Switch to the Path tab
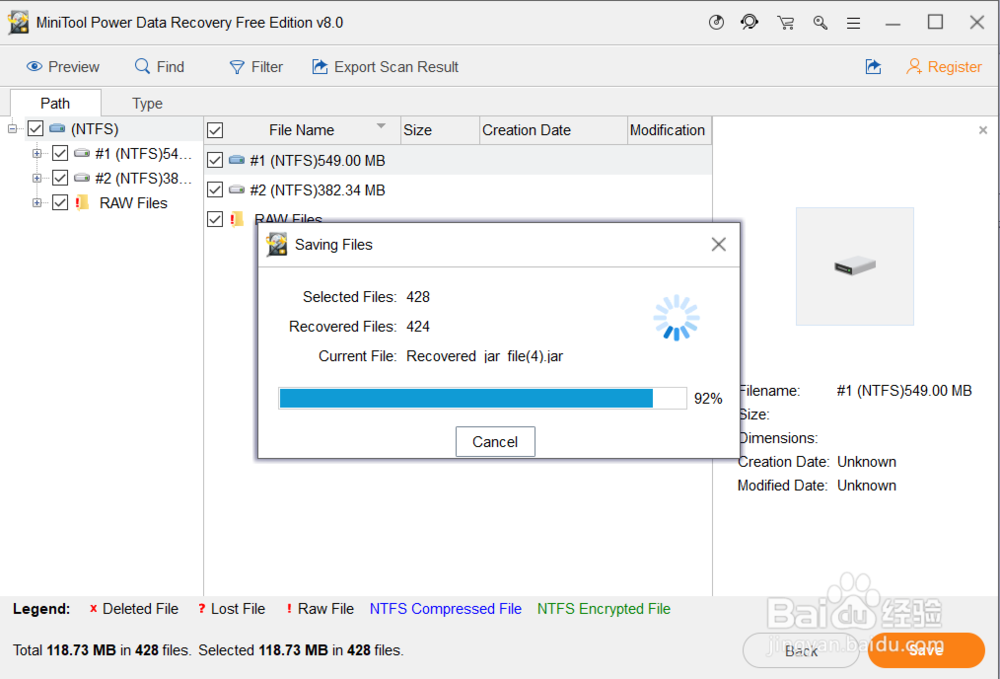This screenshot has height=679, width=1000. 55,103
